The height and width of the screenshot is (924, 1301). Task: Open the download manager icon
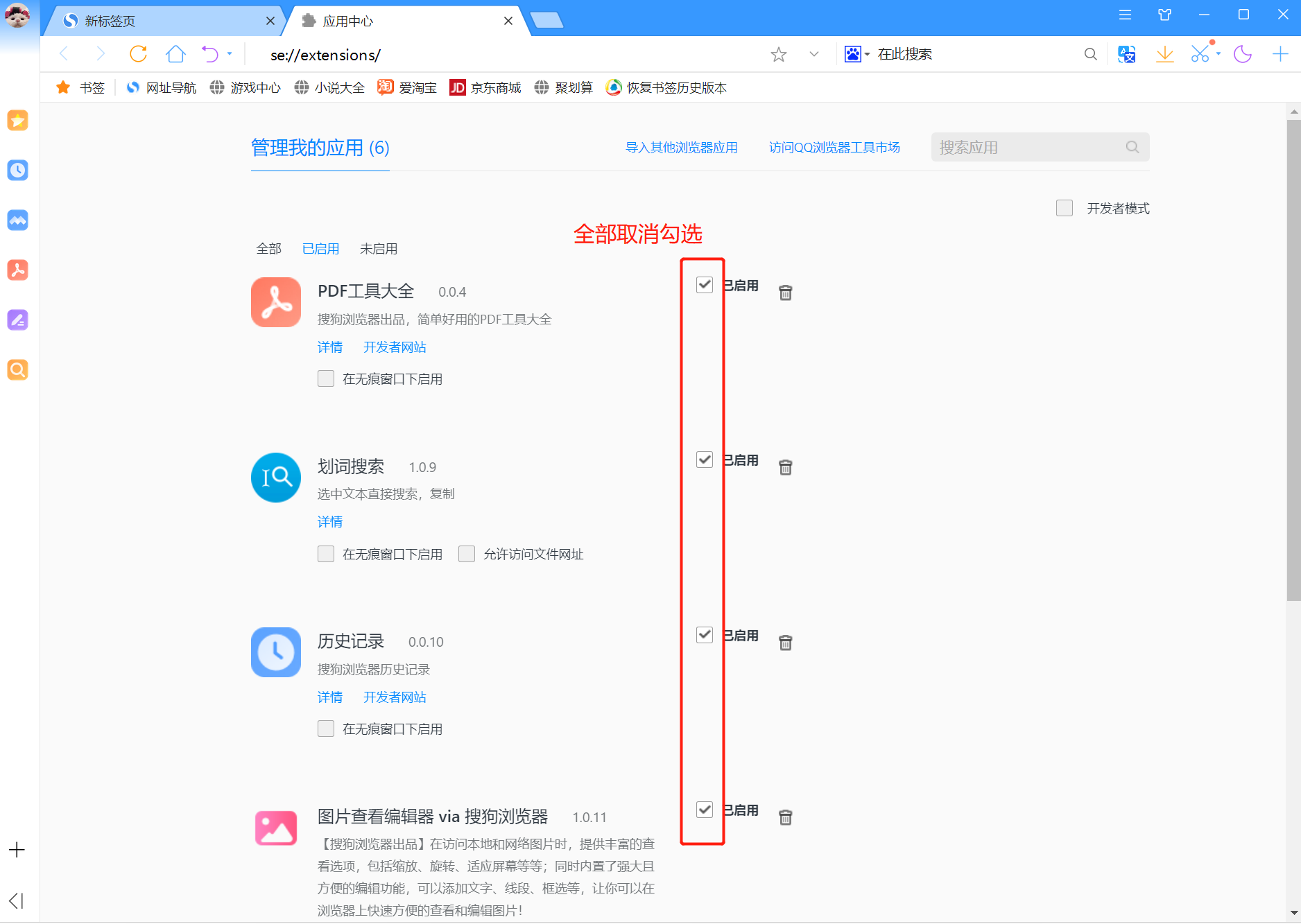[x=1165, y=54]
